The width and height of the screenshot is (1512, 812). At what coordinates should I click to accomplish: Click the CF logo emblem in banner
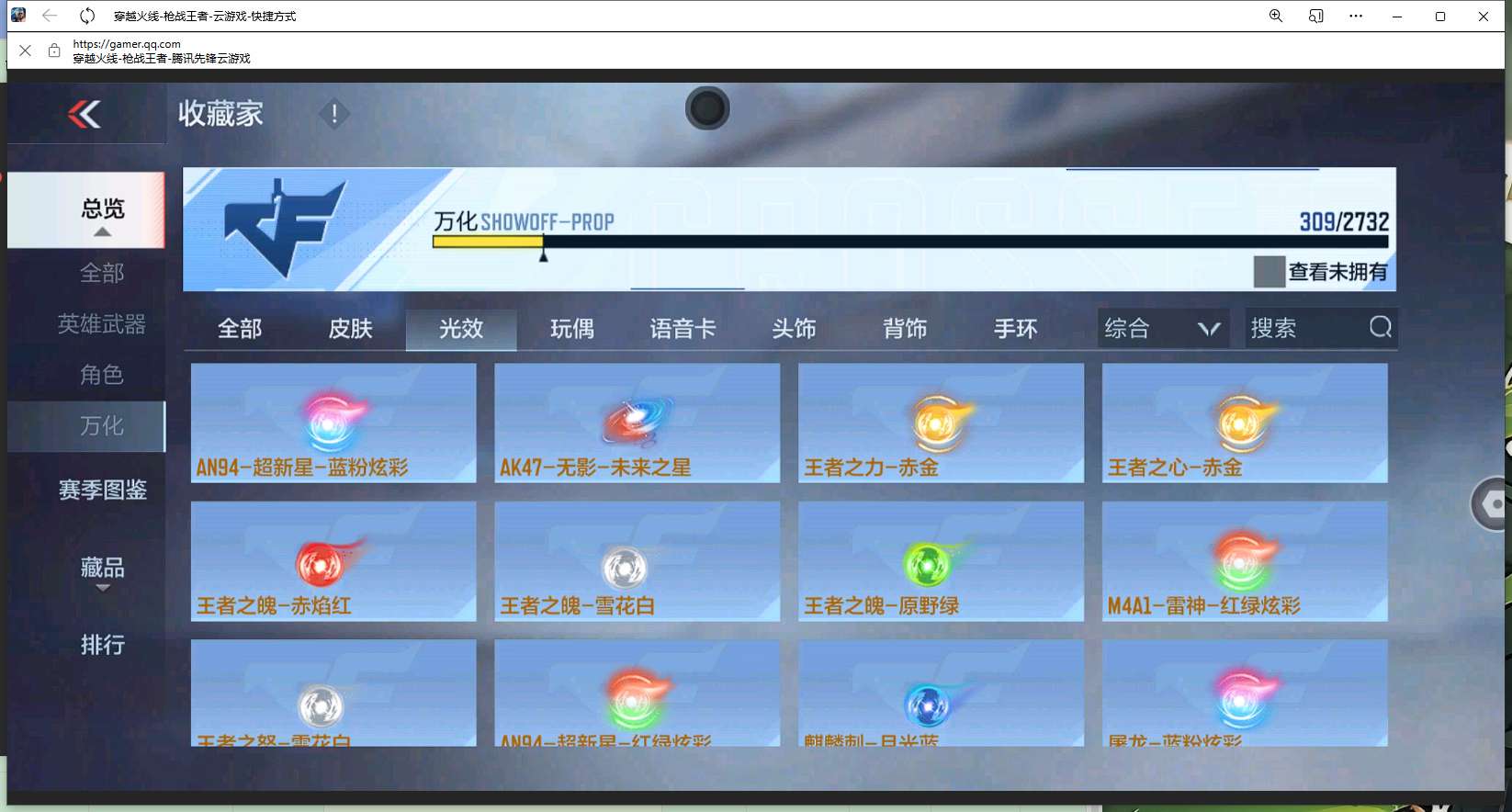[x=285, y=228]
